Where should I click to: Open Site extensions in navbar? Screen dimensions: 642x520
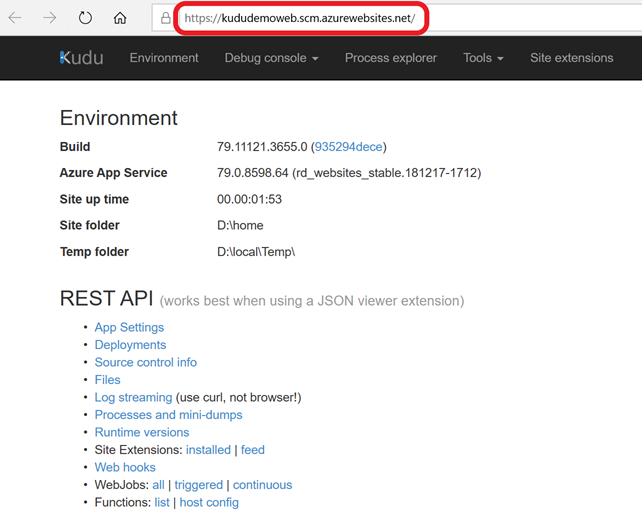click(x=572, y=58)
